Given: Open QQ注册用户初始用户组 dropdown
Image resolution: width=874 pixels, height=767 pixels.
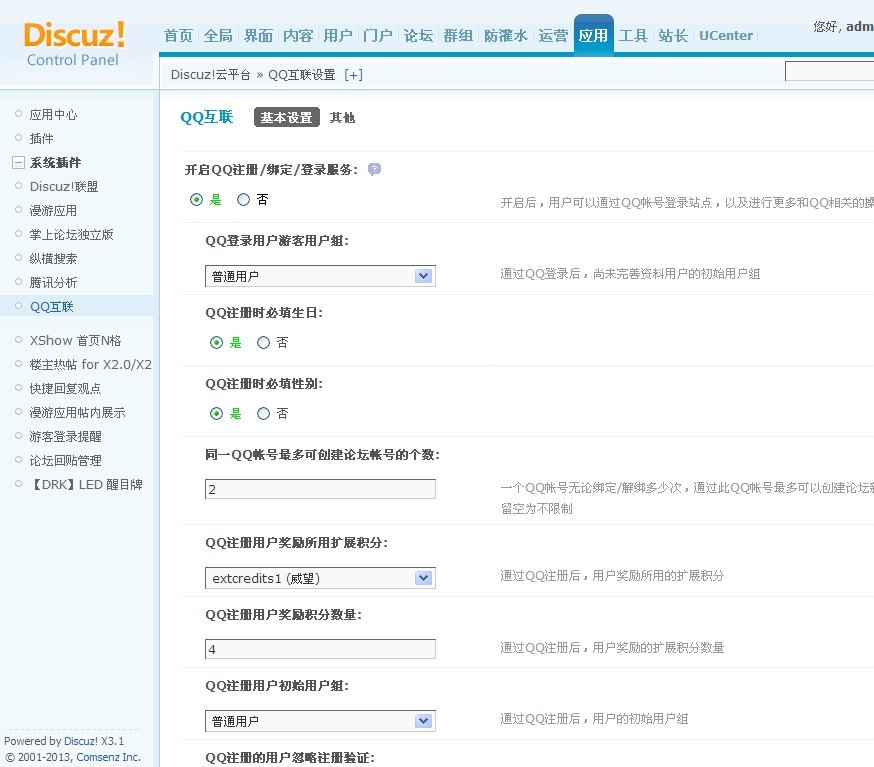Looking at the screenshot, I should point(320,721).
